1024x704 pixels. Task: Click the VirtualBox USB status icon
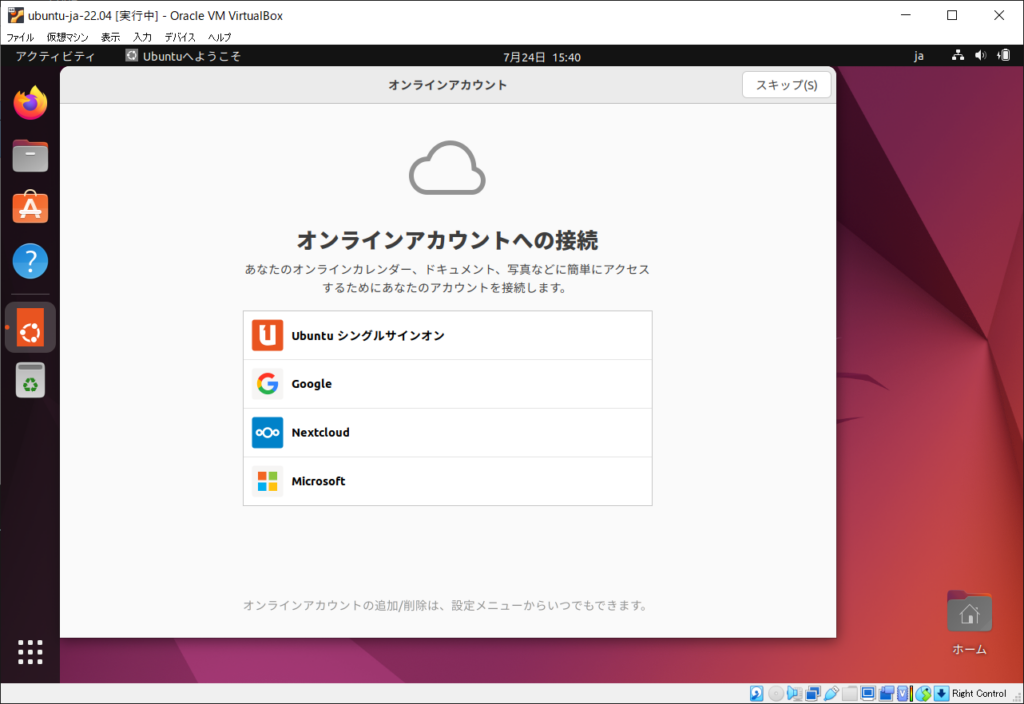pyautogui.click(x=831, y=694)
